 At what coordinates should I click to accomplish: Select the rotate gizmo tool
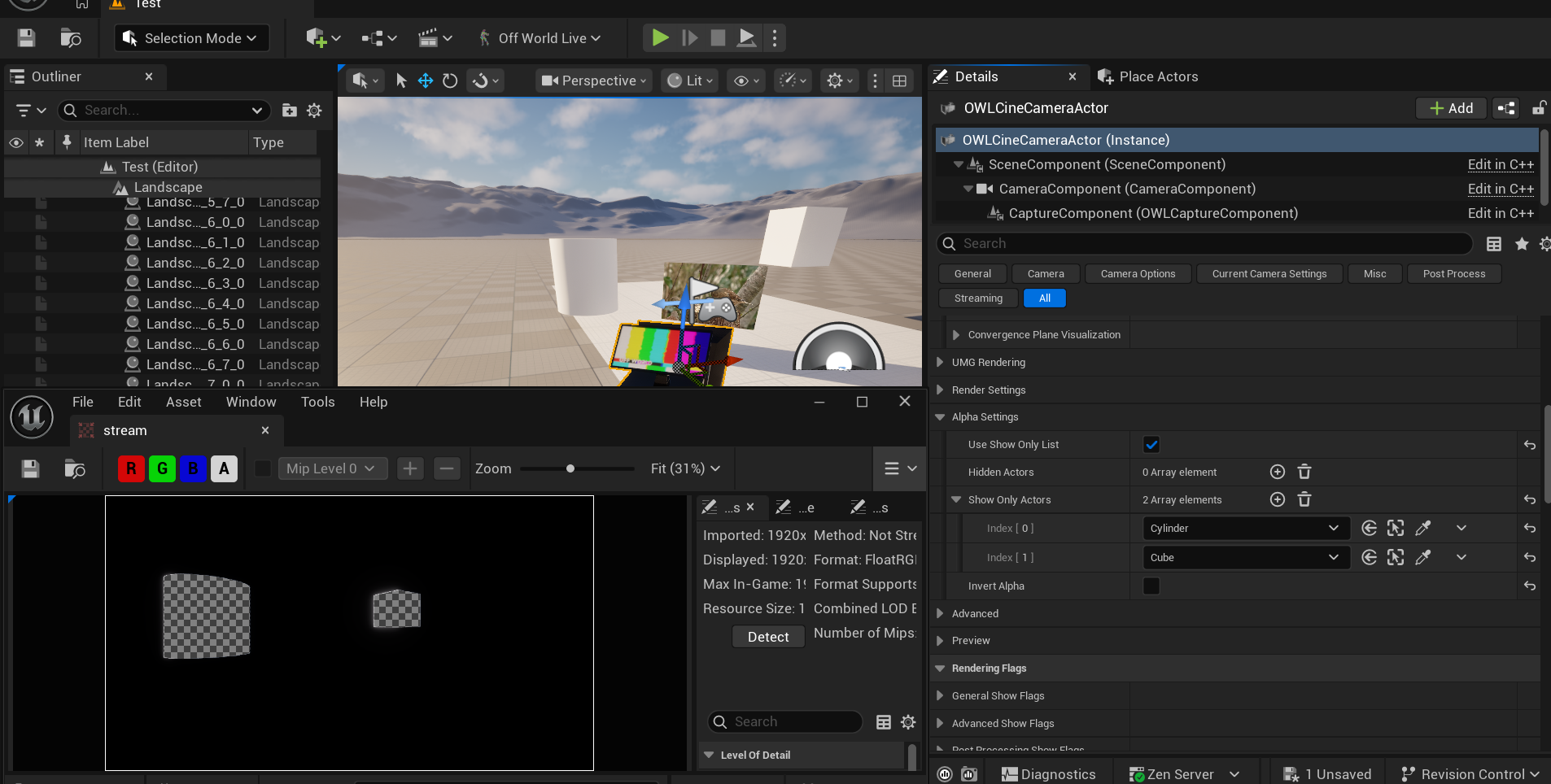pos(450,81)
